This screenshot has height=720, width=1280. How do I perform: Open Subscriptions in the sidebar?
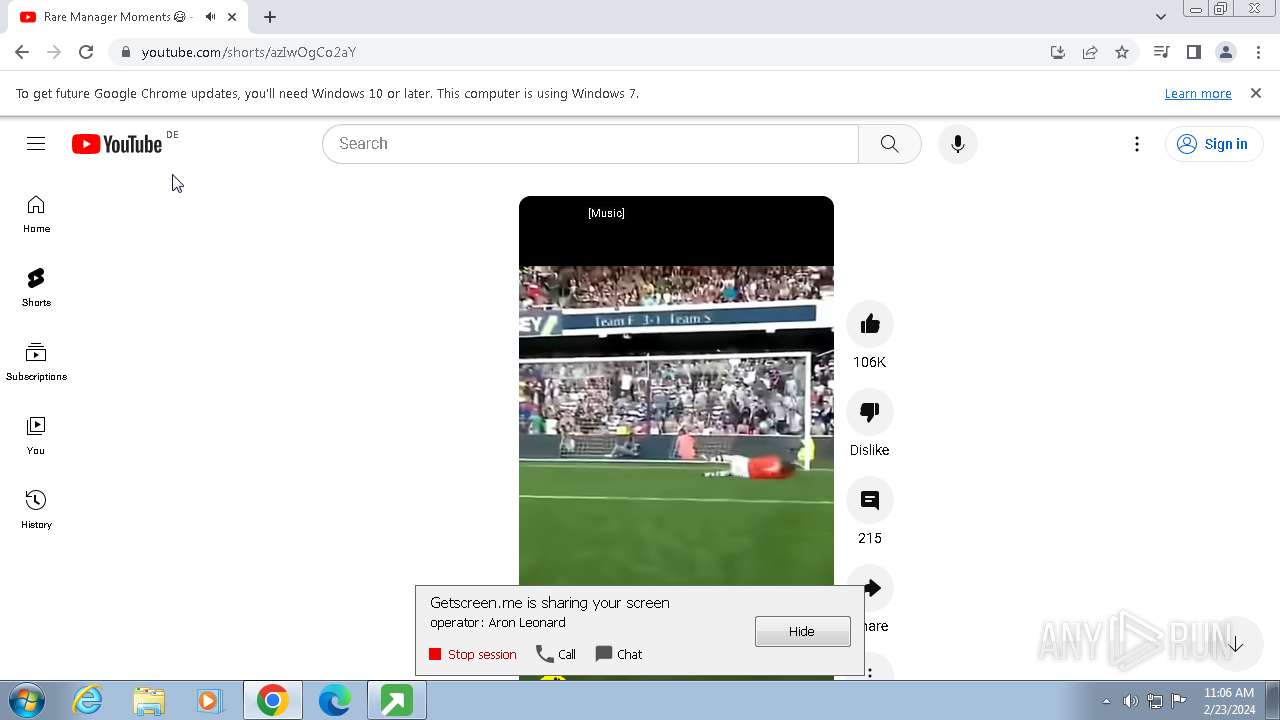[x=36, y=362]
